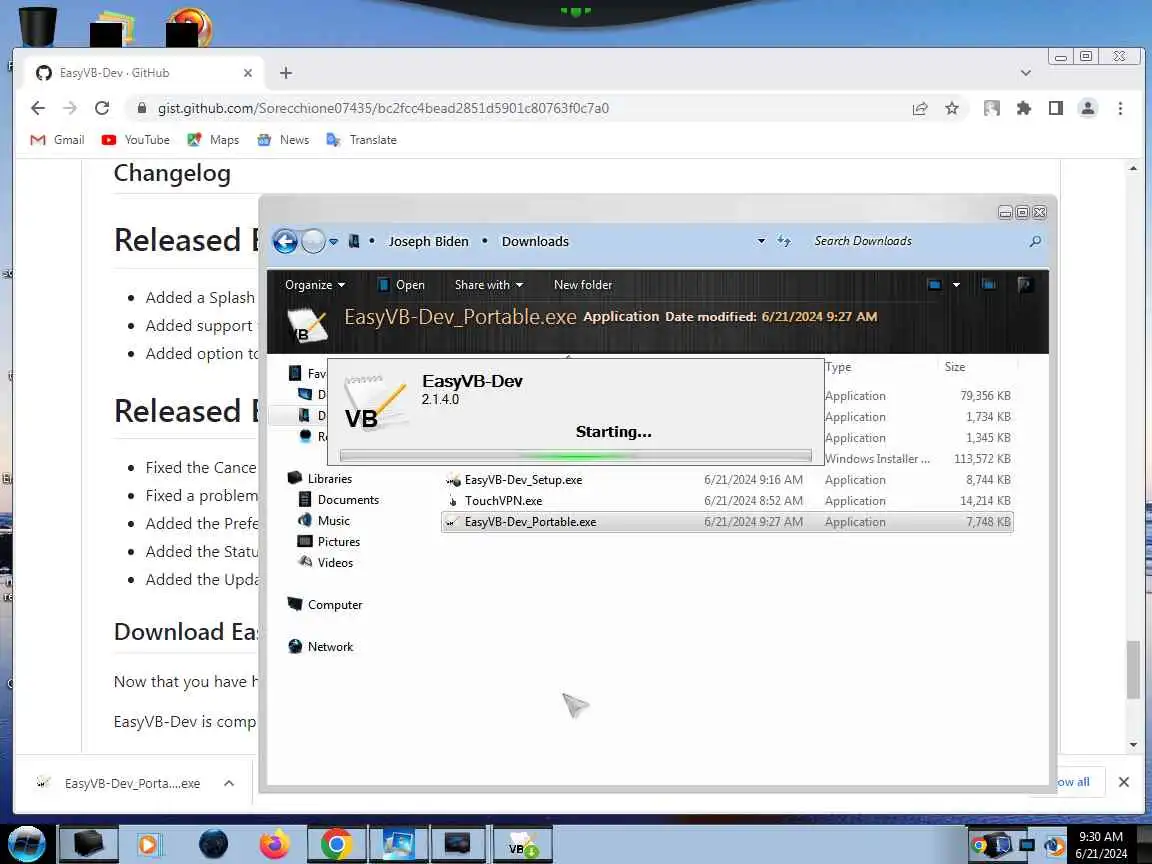This screenshot has width=1152, height=864.
Task: Select Computer in navigation pane
Action: [325, 605]
